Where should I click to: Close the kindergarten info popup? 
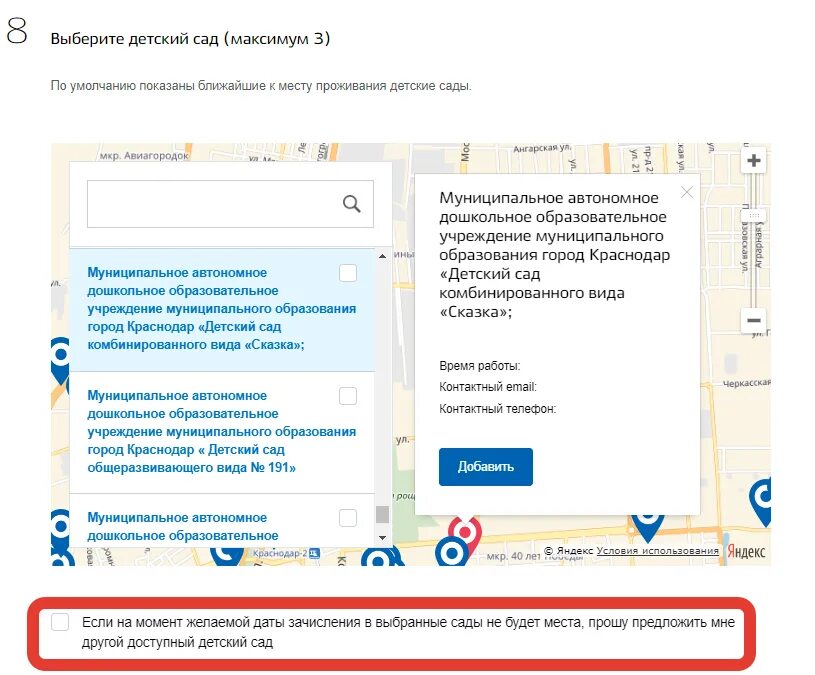(x=687, y=192)
